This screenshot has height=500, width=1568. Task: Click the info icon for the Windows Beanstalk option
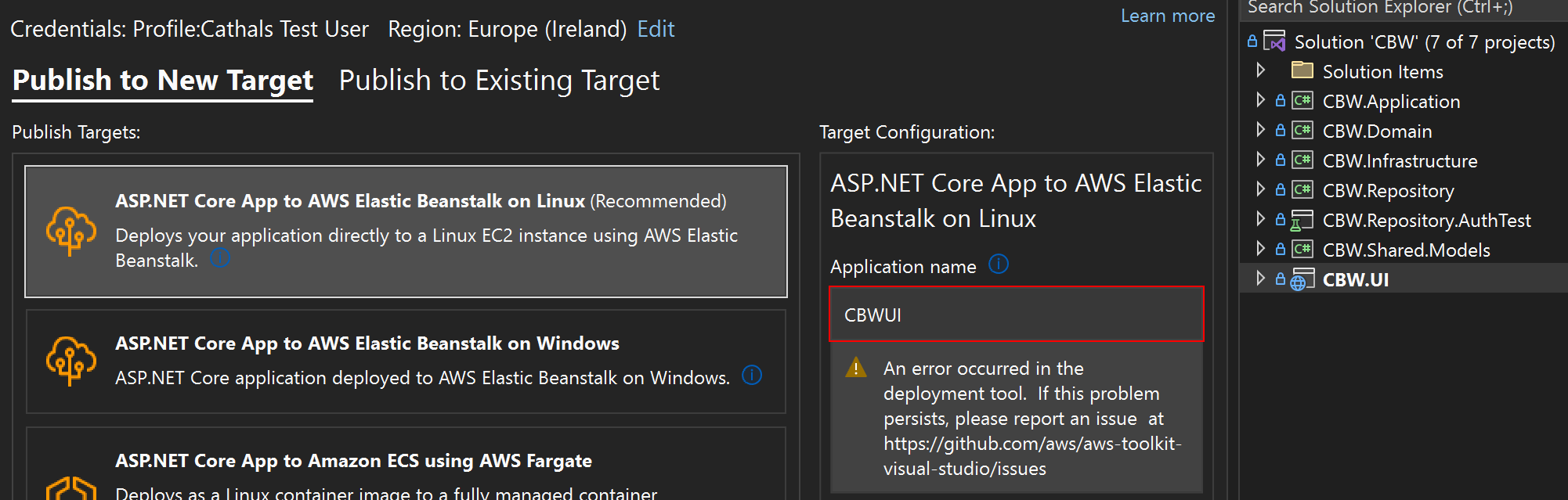tap(752, 376)
